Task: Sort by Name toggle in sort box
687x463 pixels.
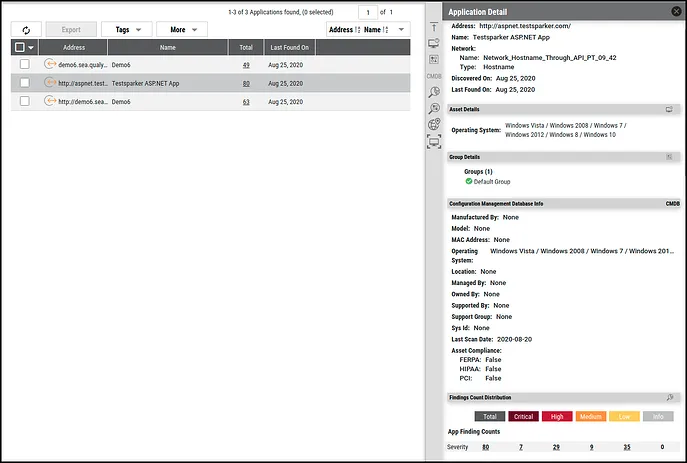Action: 376,30
